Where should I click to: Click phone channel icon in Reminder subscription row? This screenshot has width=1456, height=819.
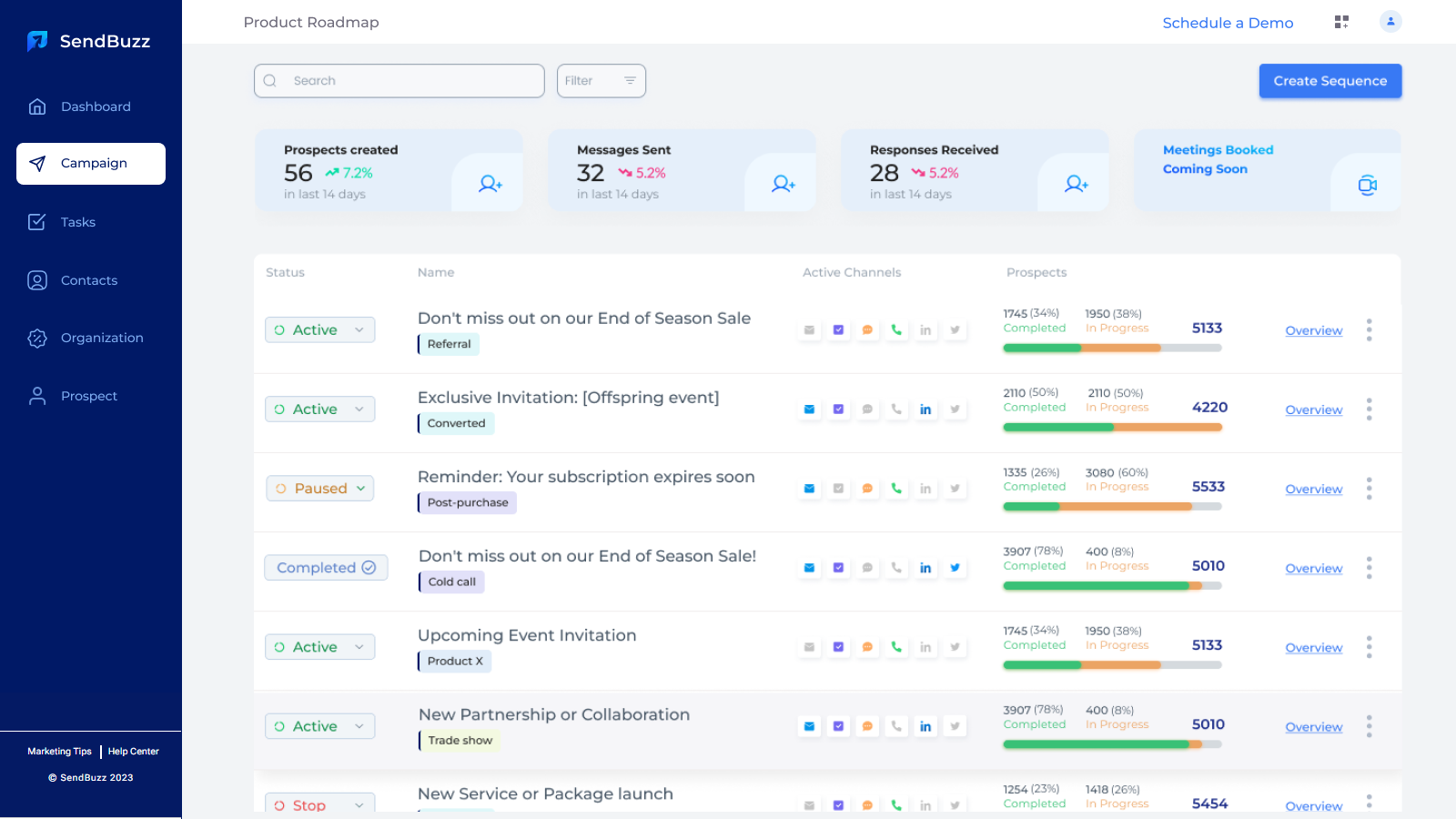(x=896, y=489)
